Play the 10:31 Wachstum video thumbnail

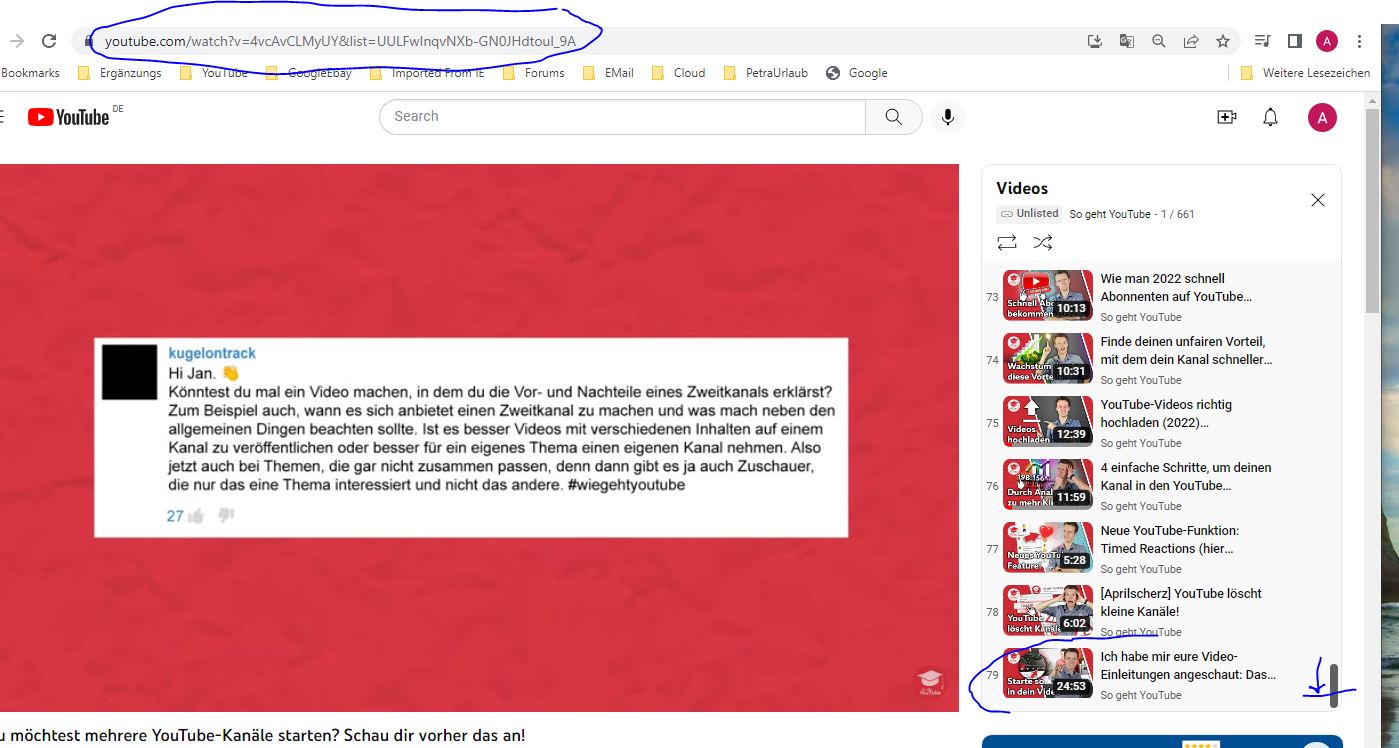[1048, 358]
